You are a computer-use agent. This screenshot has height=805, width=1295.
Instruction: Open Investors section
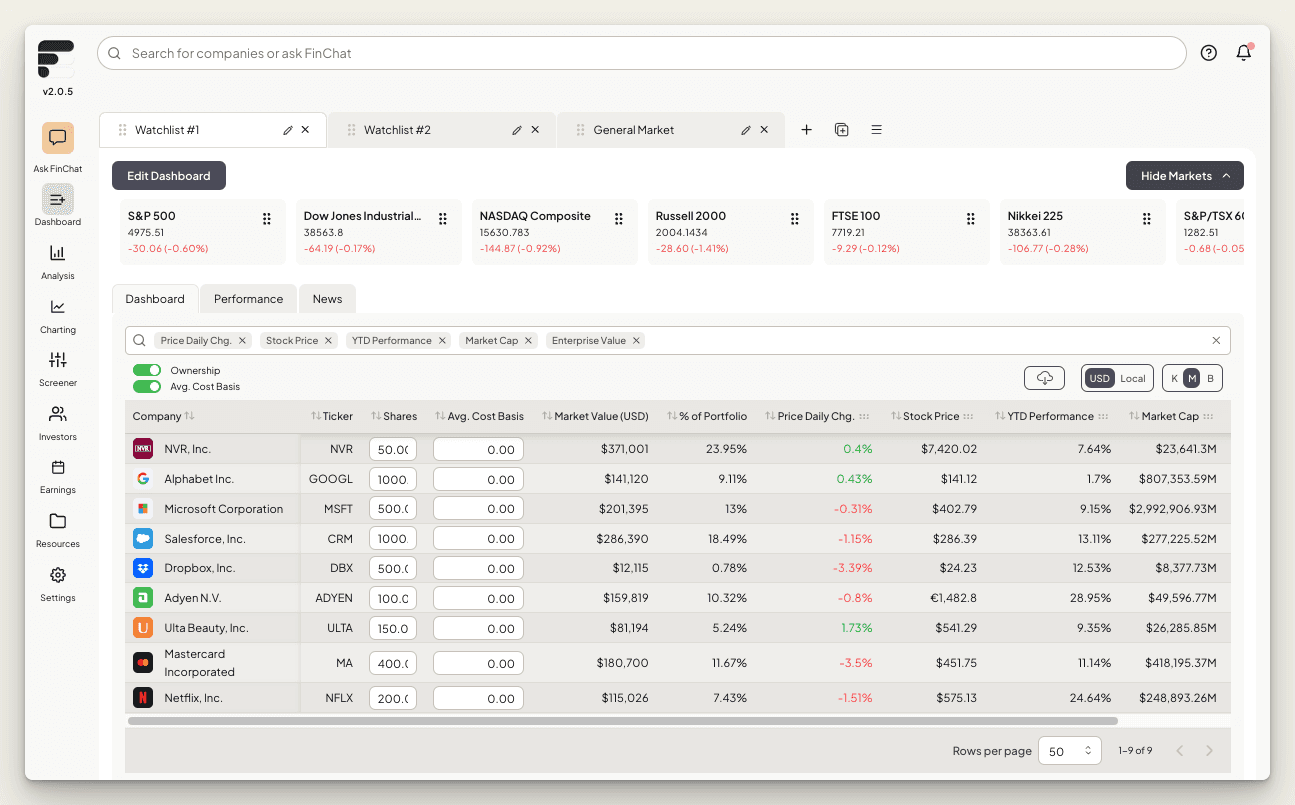coord(57,414)
